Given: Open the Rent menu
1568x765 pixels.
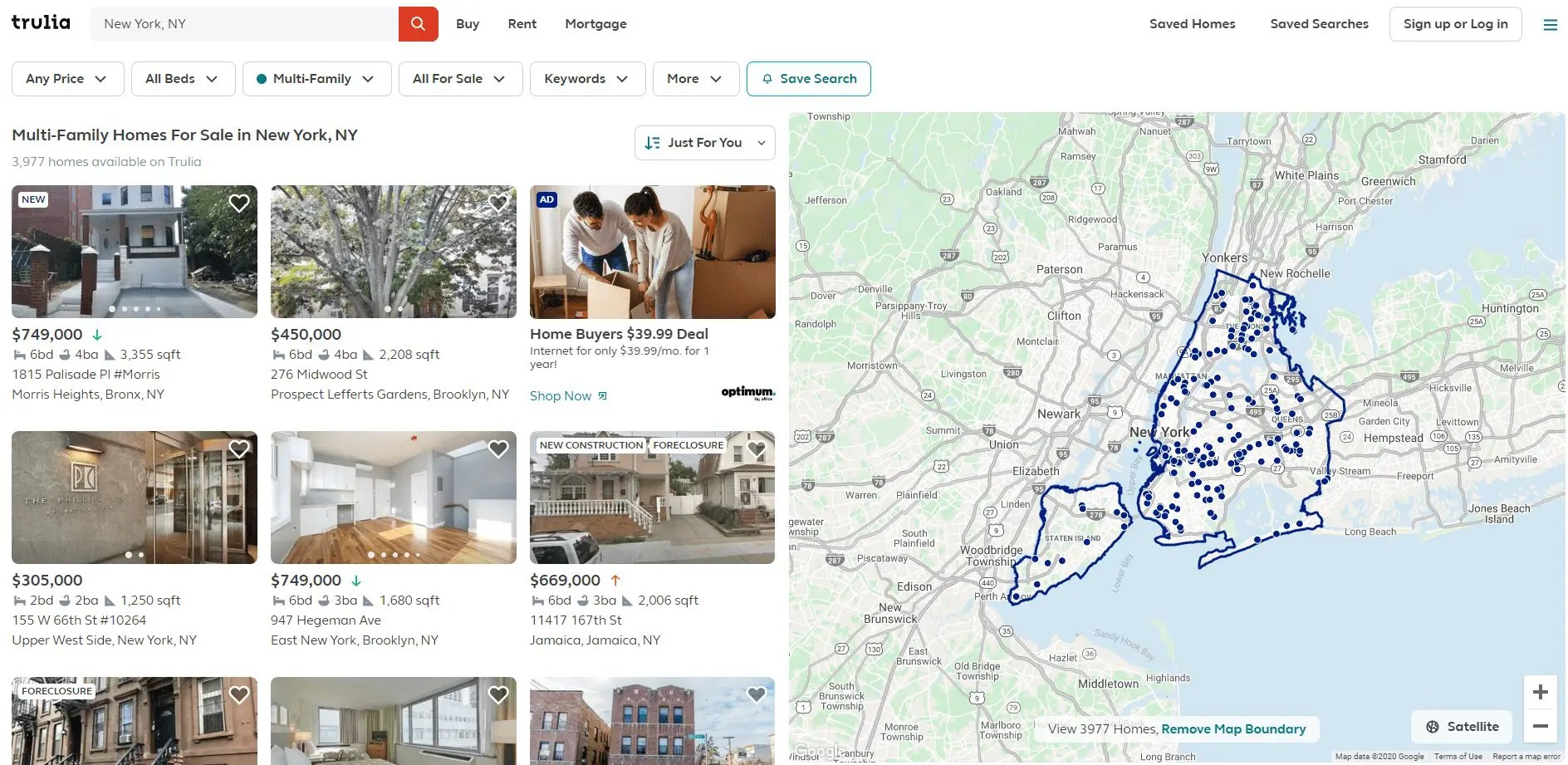Looking at the screenshot, I should 522,24.
